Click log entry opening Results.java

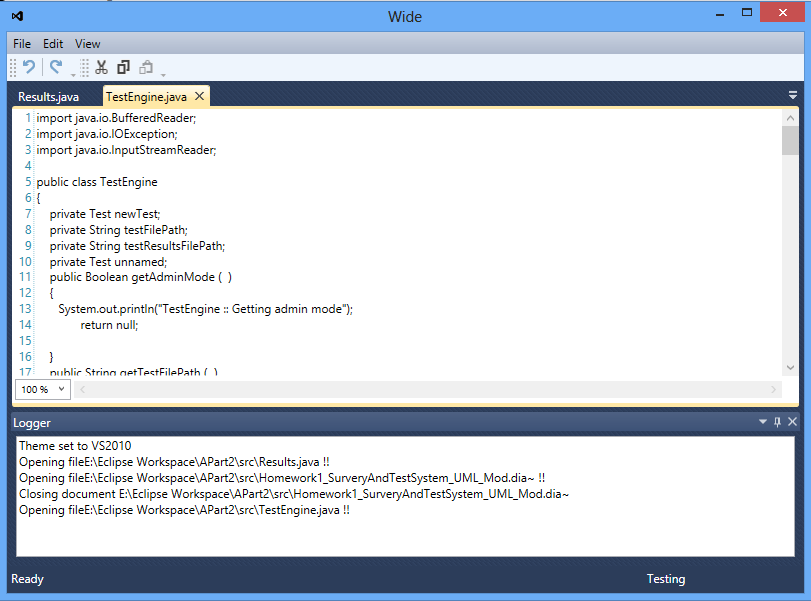[x=174, y=462]
